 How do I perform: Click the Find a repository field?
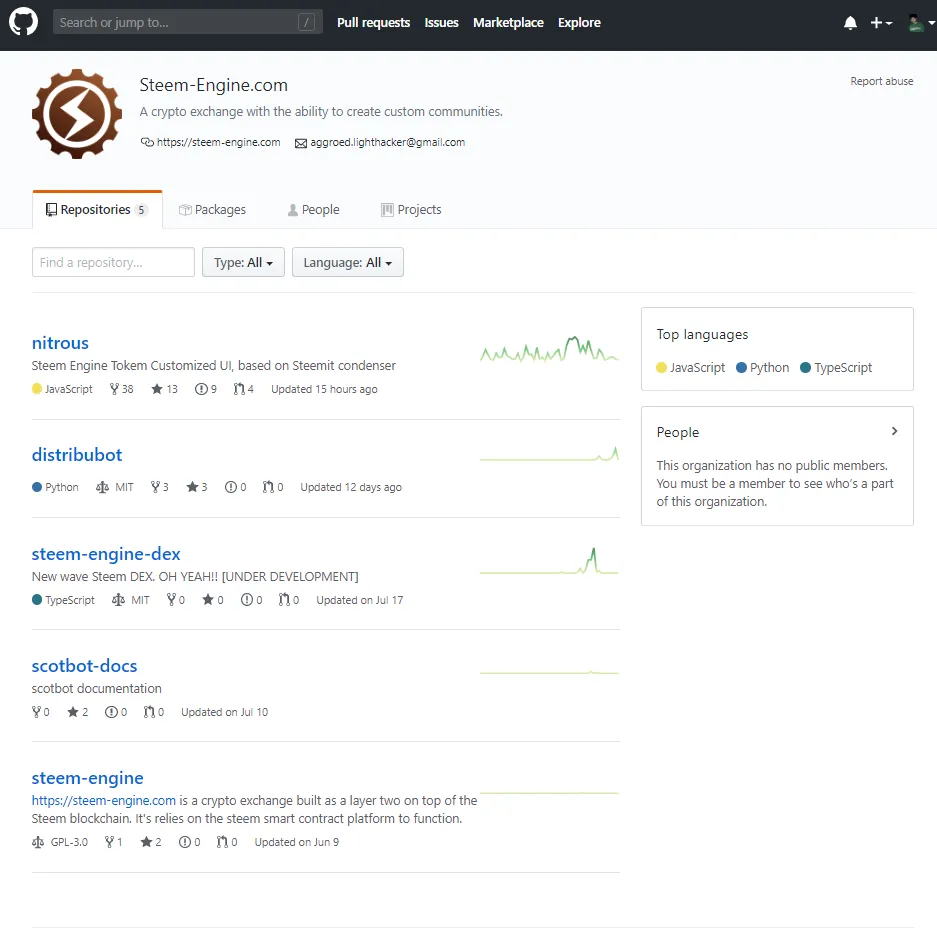[x=113, y=262]
